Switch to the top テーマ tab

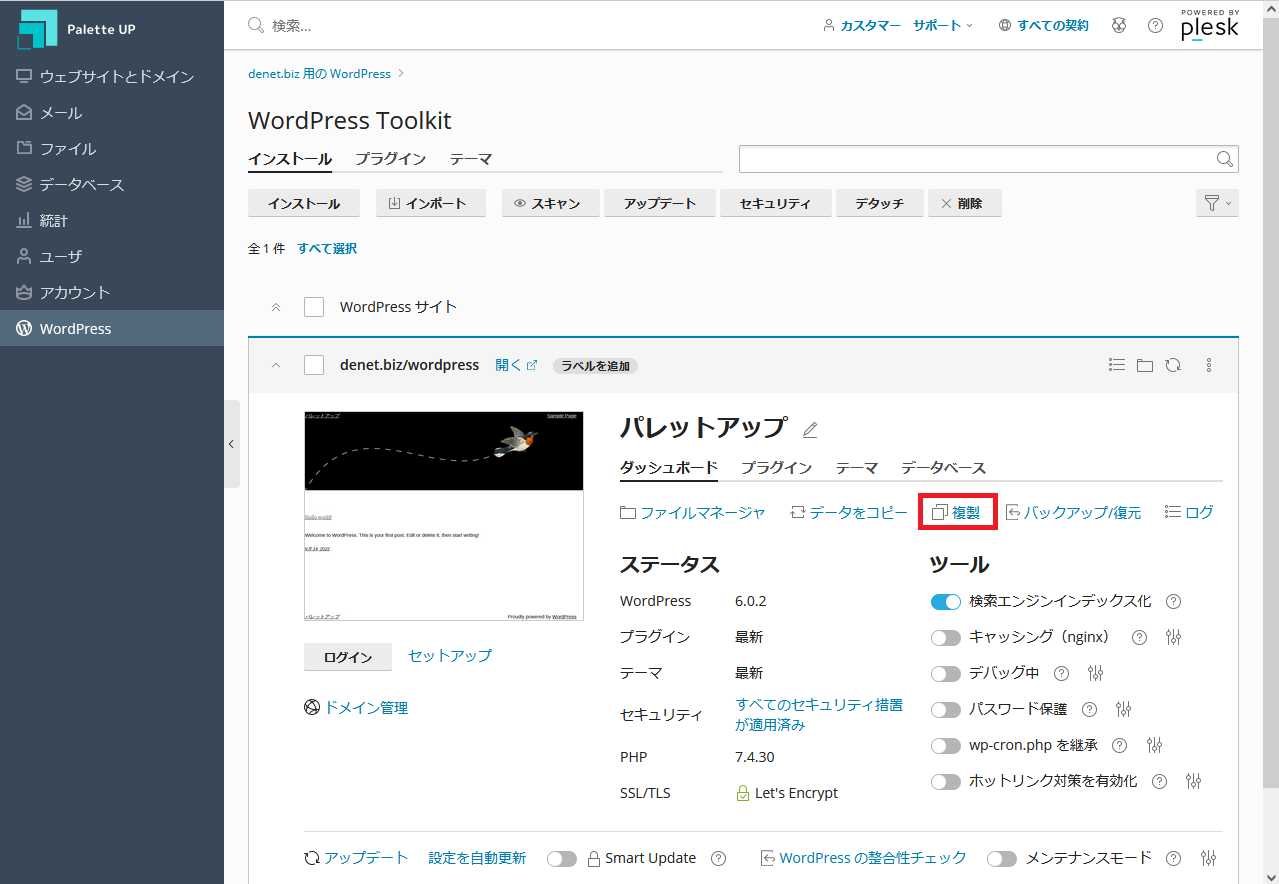[470, 159]
